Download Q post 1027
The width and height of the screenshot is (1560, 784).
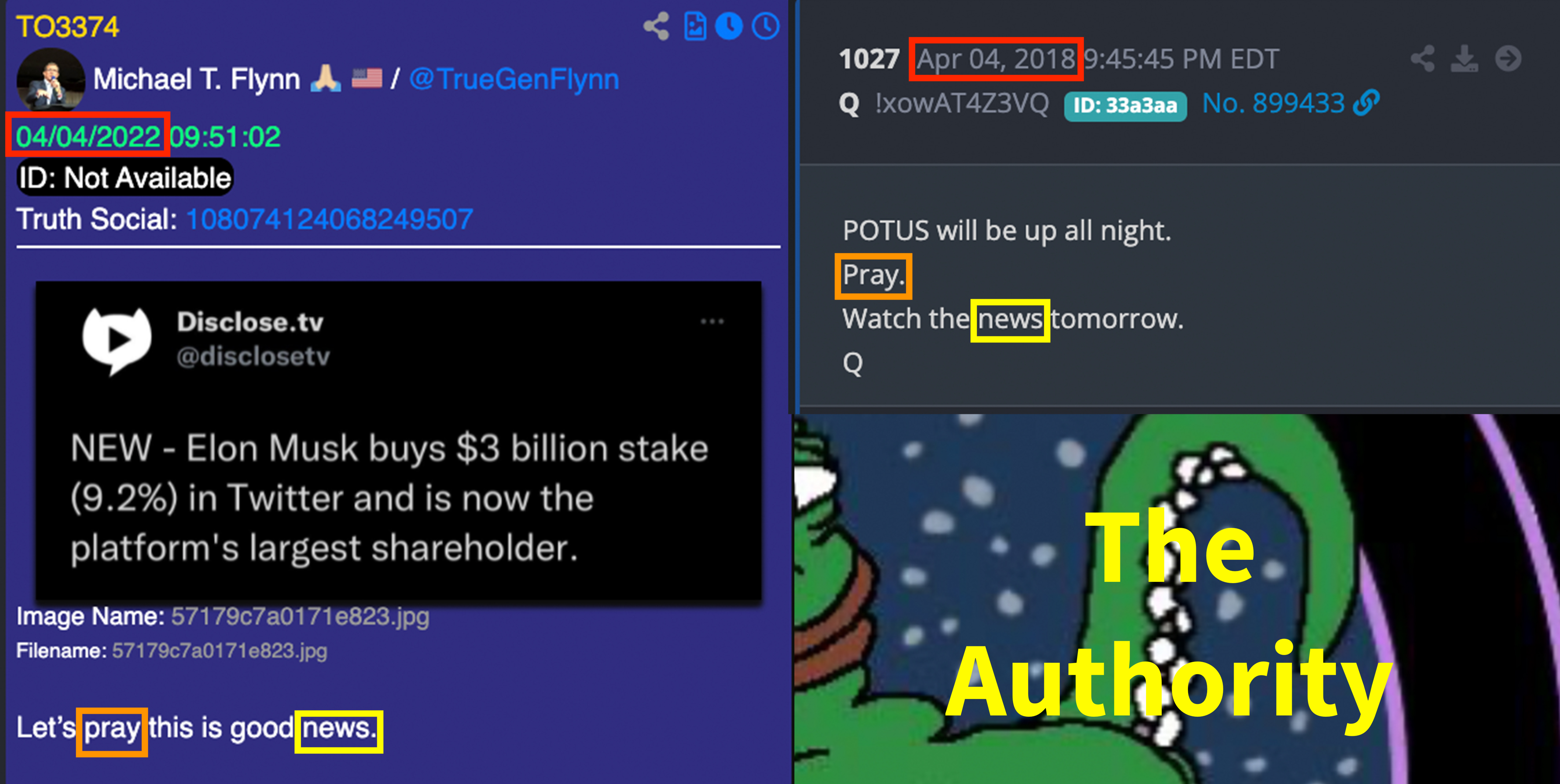click(1464, 59)
